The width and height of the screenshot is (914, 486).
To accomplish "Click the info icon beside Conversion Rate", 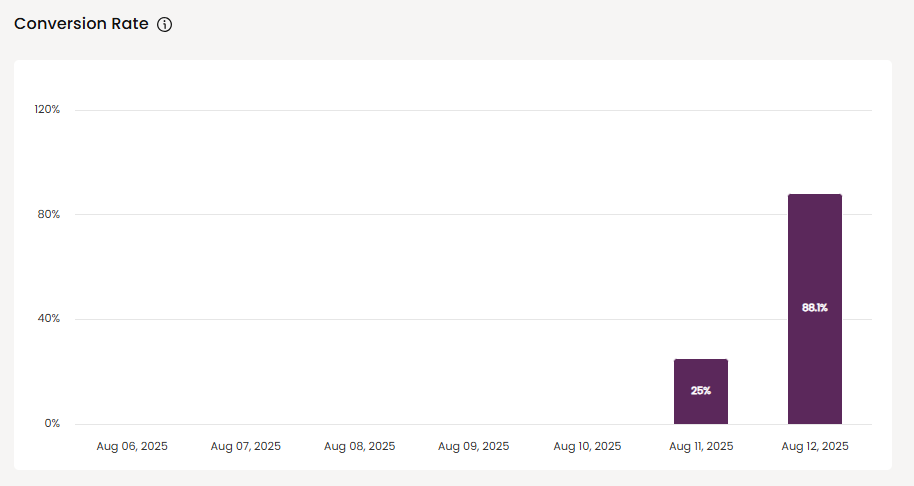I will pos(165,25).
